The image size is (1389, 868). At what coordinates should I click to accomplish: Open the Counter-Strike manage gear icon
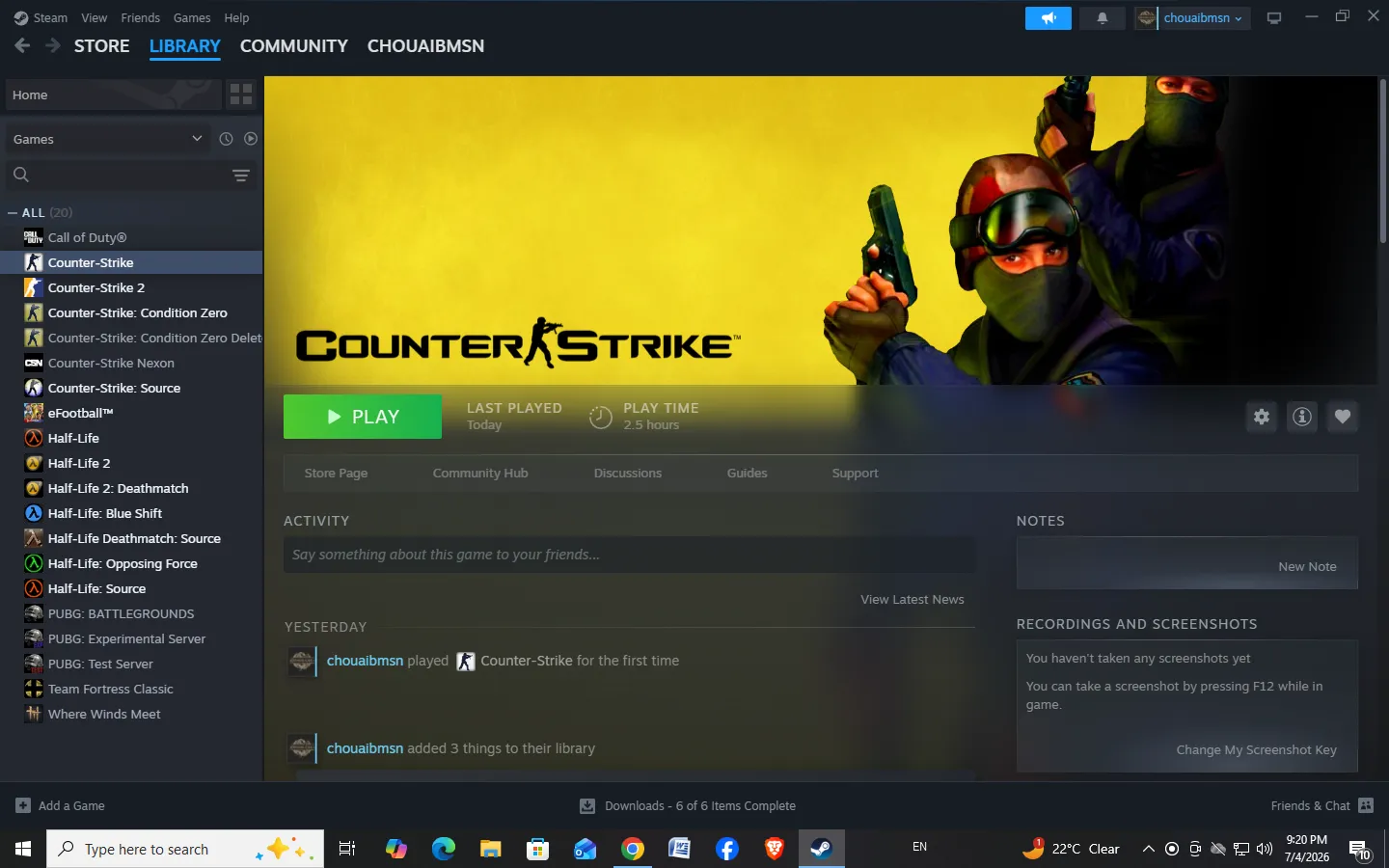1262,417
